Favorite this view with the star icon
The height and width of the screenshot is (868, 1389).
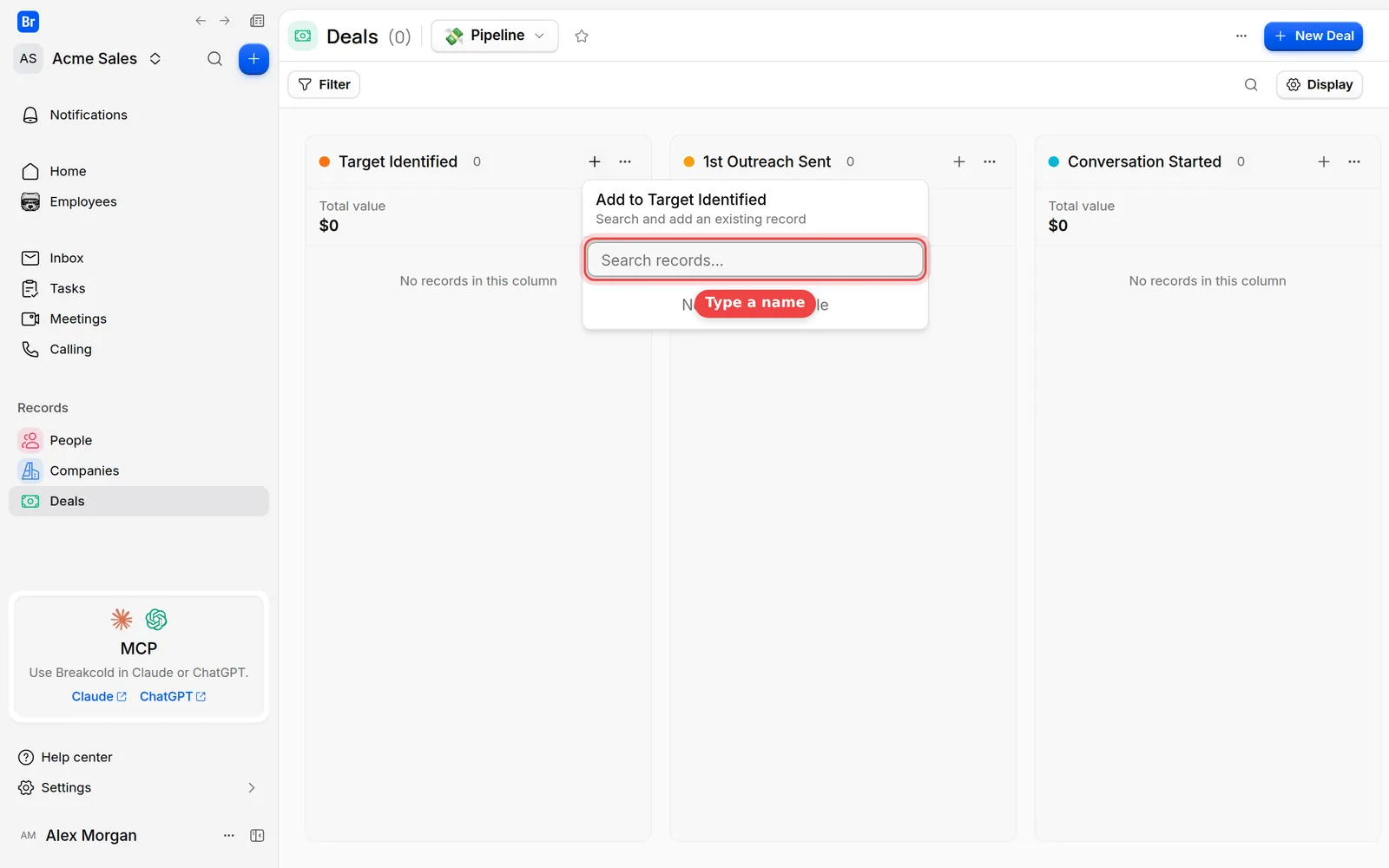tap(582, 36)
